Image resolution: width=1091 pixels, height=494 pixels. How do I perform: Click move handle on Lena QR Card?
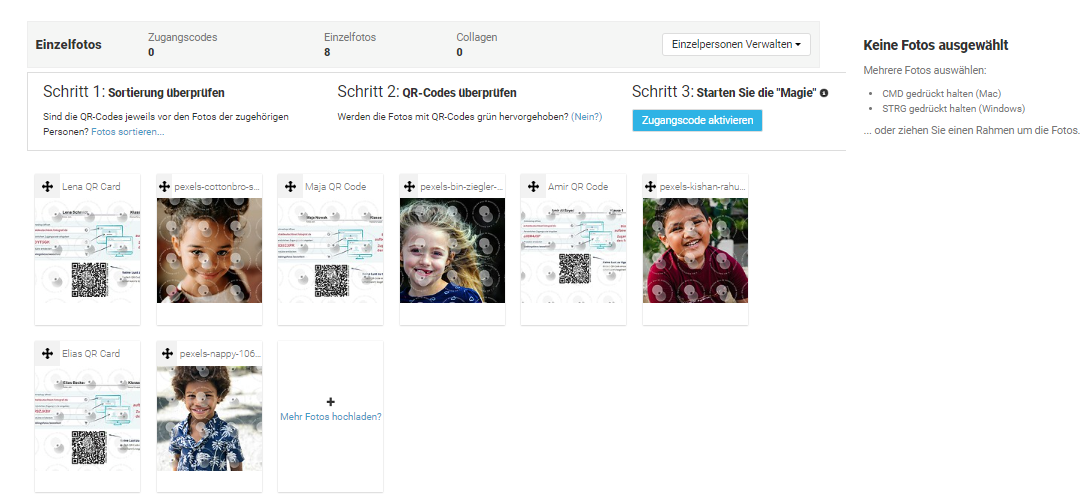(47, 186)
